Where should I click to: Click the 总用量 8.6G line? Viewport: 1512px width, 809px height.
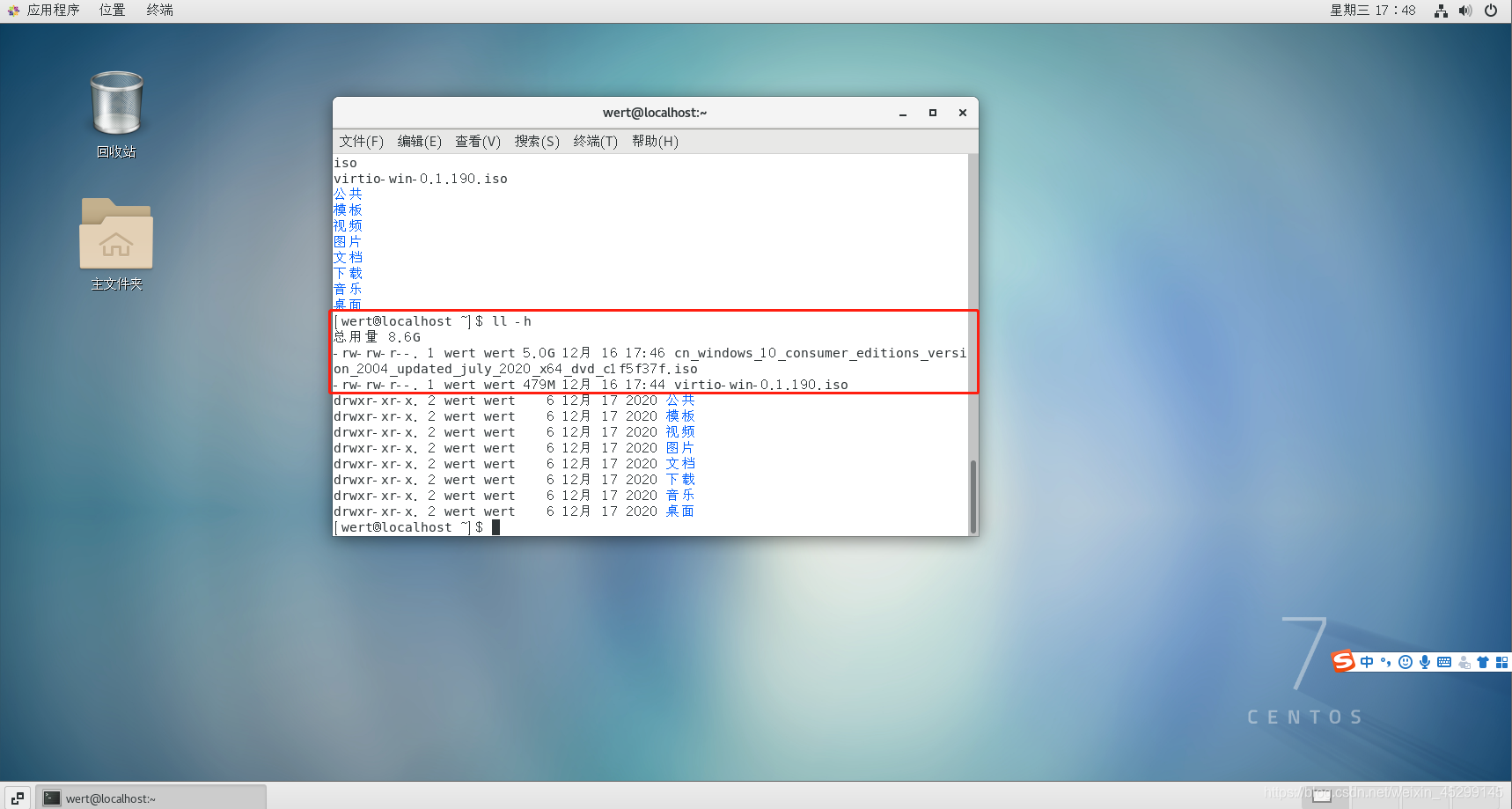click(x=377, y=337)
